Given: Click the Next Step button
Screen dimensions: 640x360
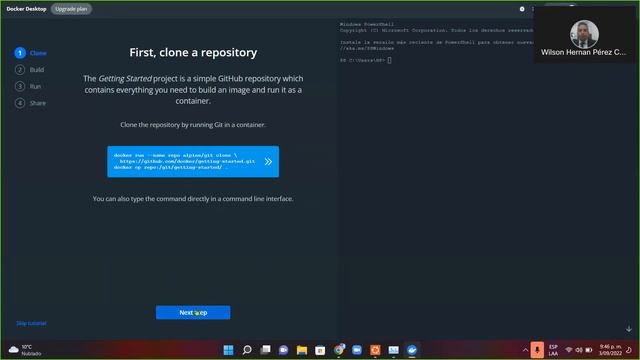Looking at the screenshot, I should pos(193,313).
